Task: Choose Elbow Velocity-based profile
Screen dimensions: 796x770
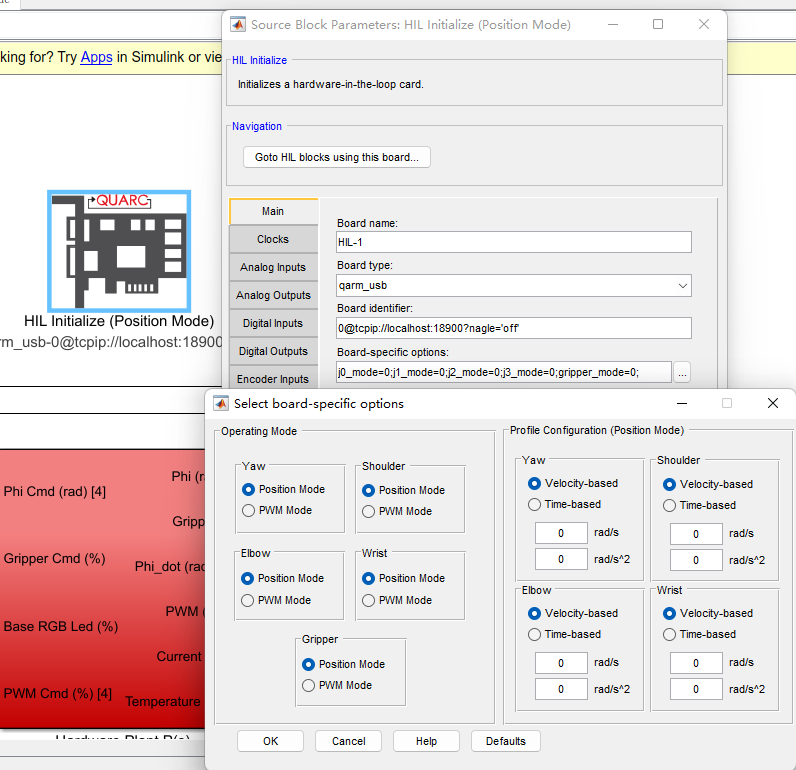Action: [534, 613]
